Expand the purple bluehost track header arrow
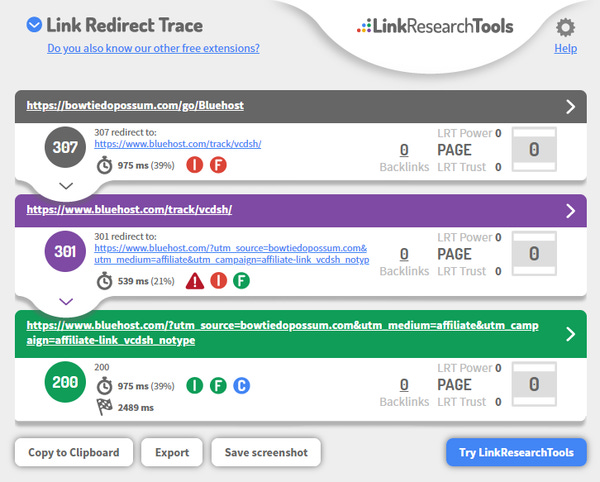The image size is (600, 482). (570, 211)
